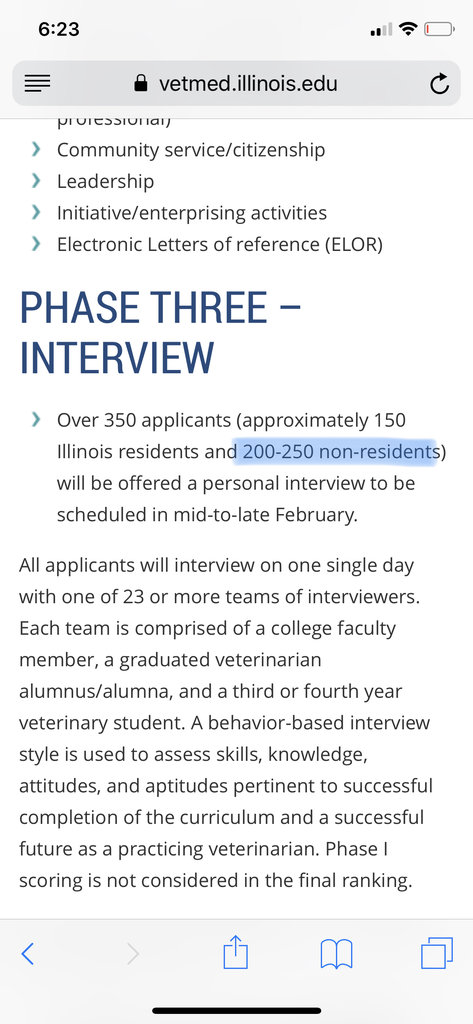Open the bookmarks book icon
Image resolution: width=473 pixels, height=1024 pixels.
pos(336,954)
